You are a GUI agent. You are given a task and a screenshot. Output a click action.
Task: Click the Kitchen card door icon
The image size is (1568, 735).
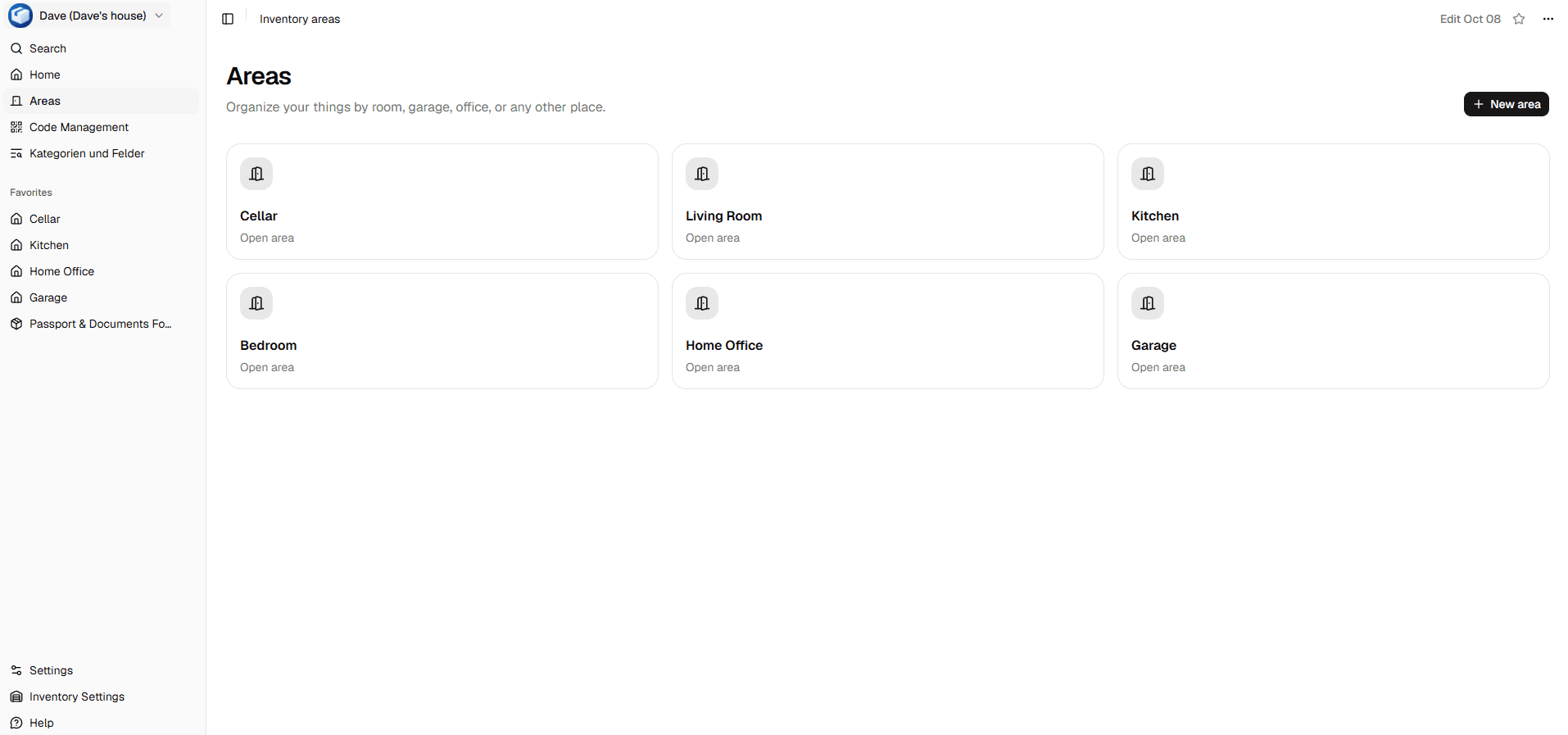click(x=1148, y=174)
